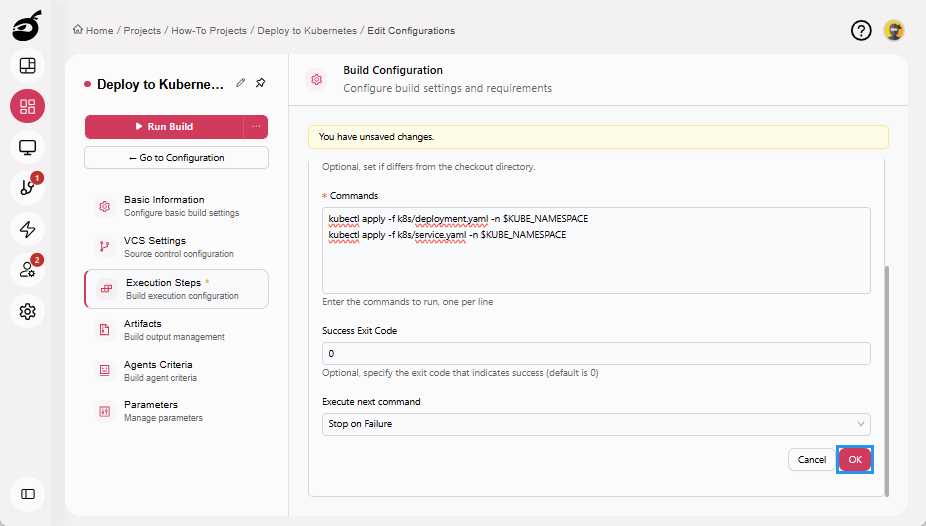Click the Basic Information gear icon
Viewport: 926px width, 526px height.
tap(105, 207)
